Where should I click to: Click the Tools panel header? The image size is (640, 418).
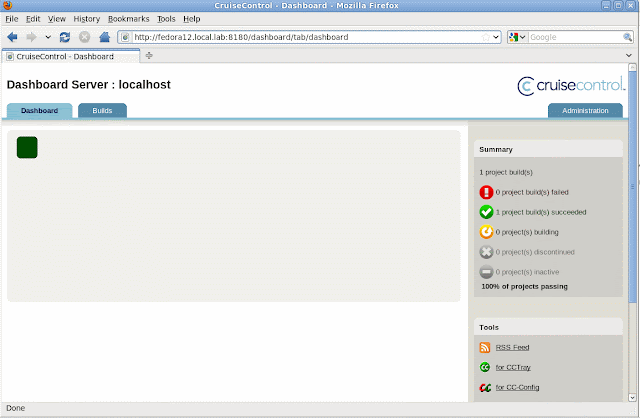pyautogui.click(x=548, y=327)
